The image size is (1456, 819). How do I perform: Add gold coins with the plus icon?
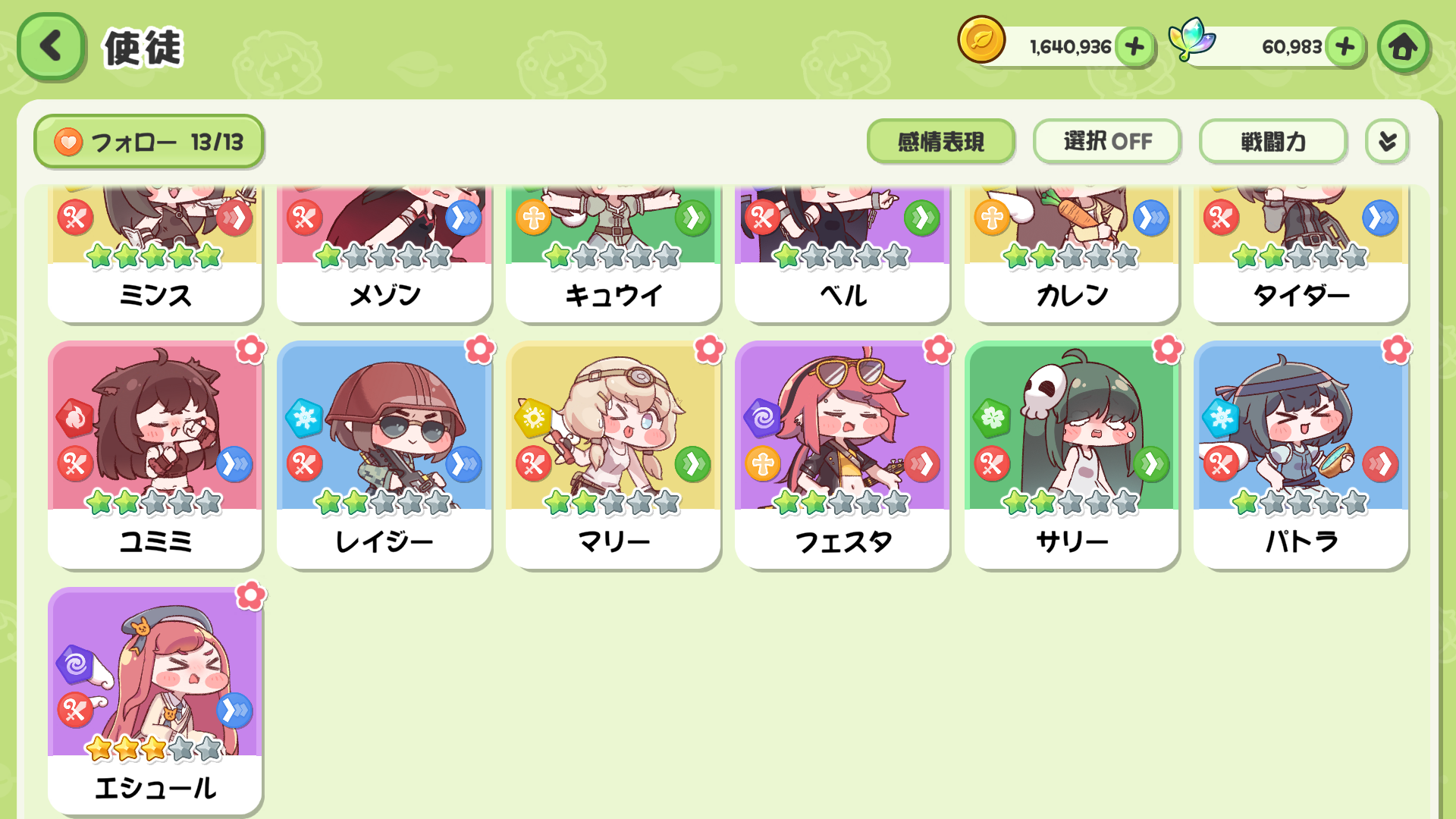pyautogui.click(x=1134, y=47)
